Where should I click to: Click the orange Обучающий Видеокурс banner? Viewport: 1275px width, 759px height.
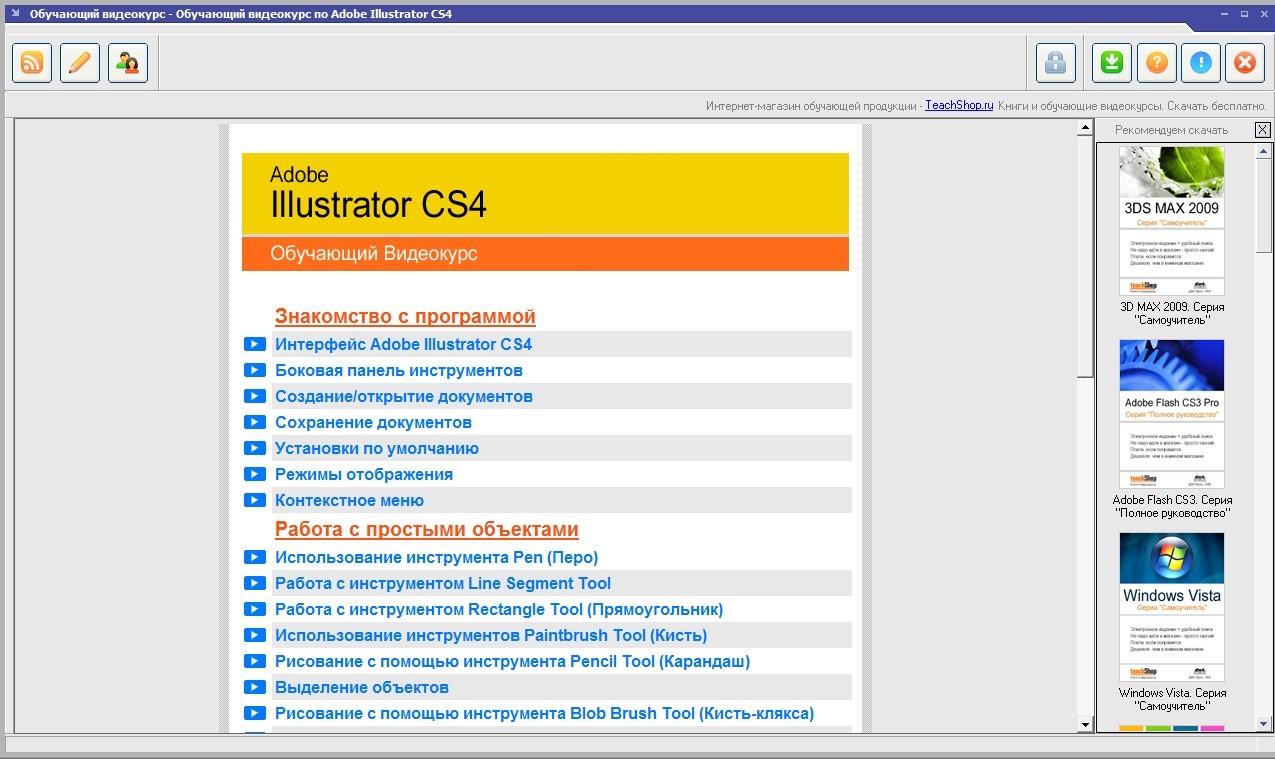pos(545,254)
